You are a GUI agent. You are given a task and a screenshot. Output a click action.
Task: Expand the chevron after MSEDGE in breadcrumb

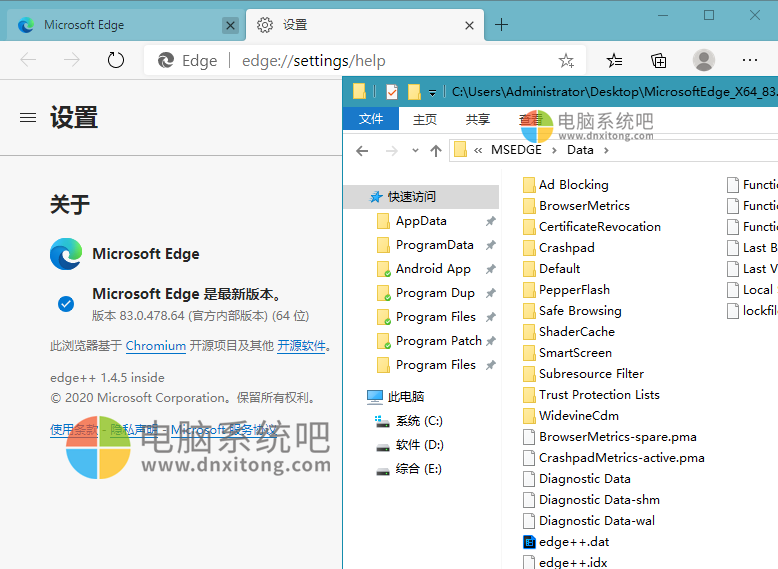point(554,150)
